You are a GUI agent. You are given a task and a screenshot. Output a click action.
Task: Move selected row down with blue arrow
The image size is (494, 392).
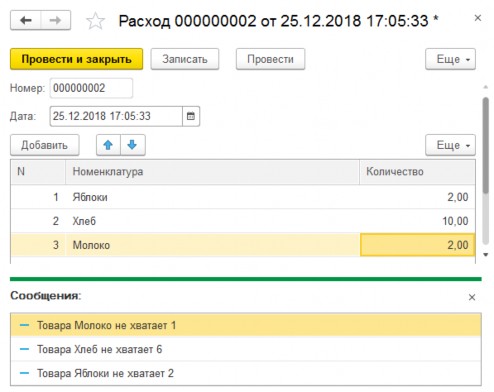[133, 145]
